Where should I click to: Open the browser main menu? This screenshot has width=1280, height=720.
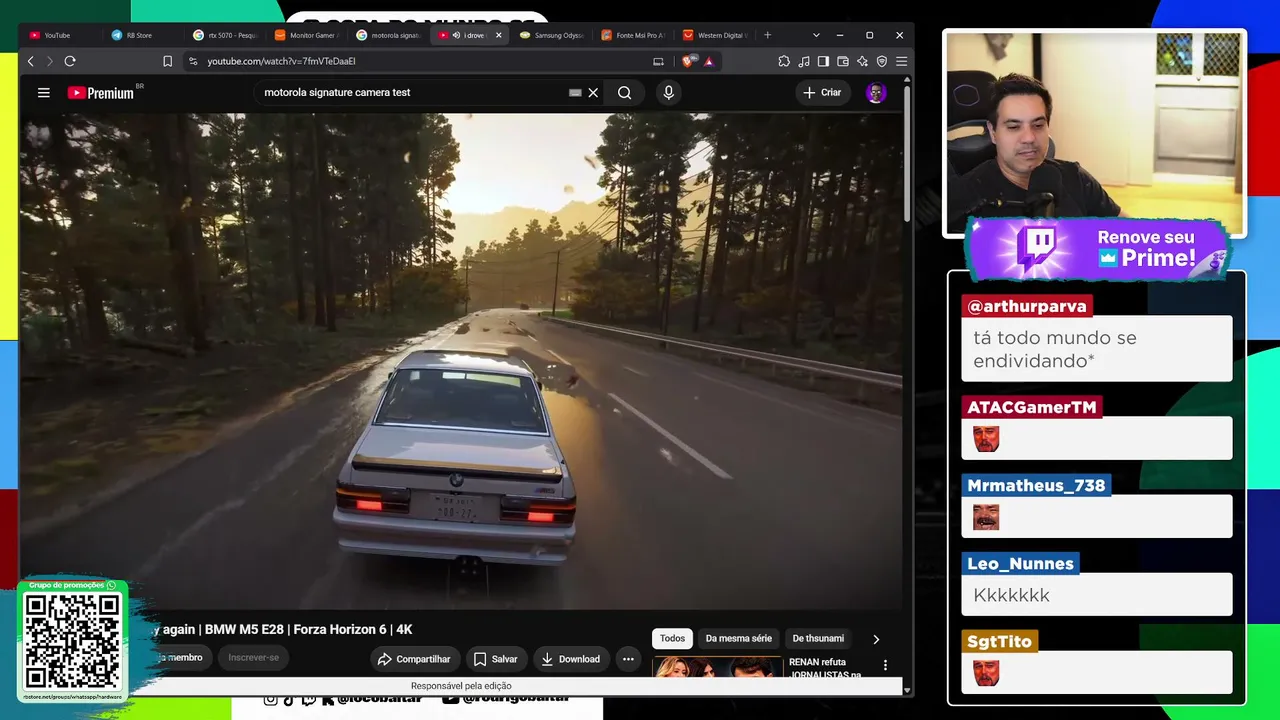pyautogui.click(x=901, y=61)
